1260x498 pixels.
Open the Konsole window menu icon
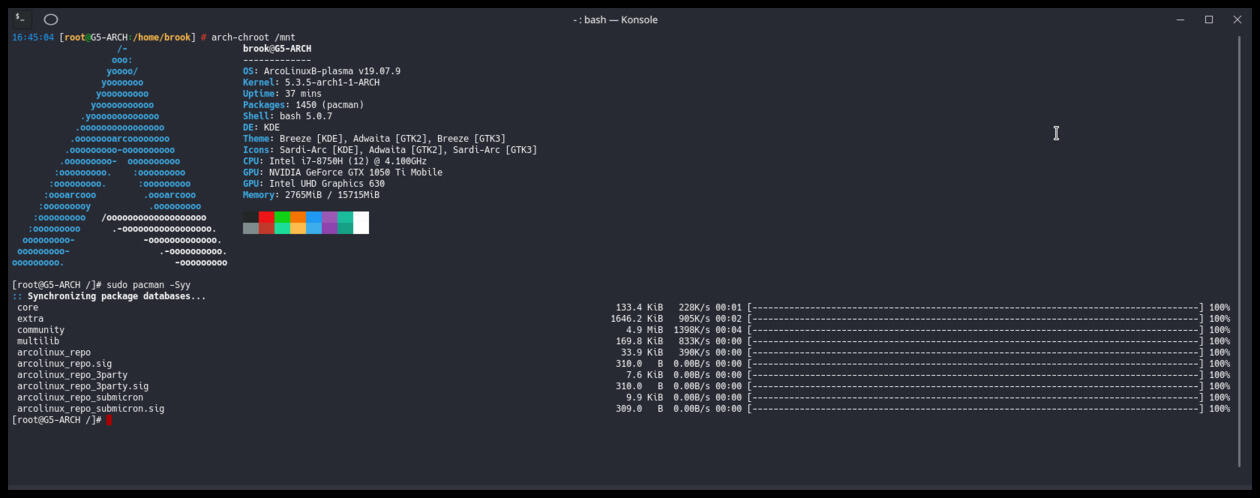20,19
